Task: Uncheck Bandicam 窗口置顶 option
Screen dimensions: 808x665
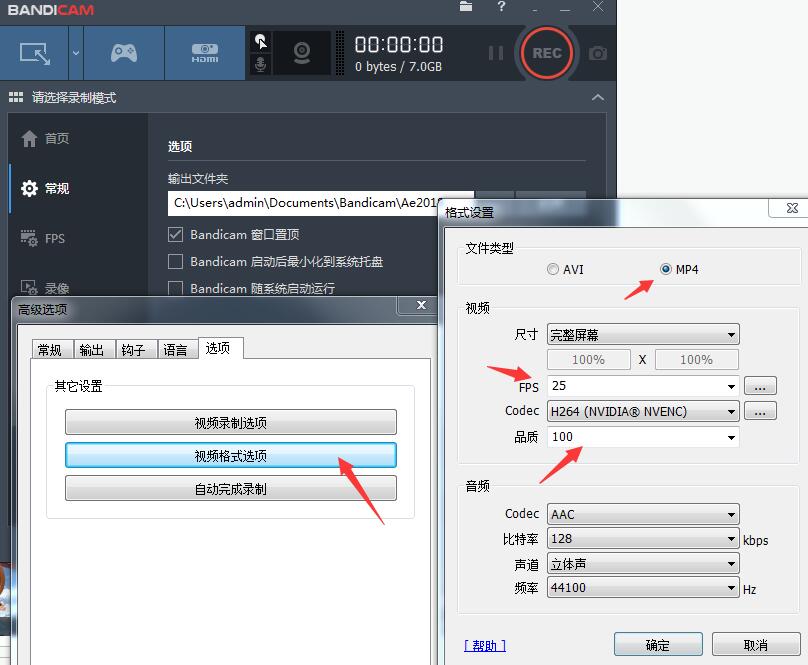Action: click(x=174, y=235)
